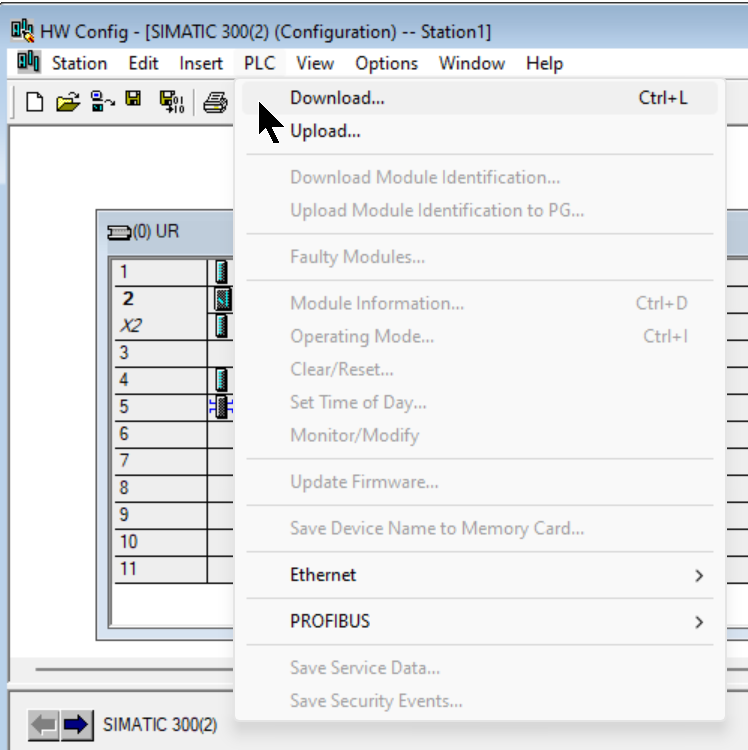Select rack slot row 3
The width and height of the screenshot is (748, 750).
click(x=174, y=353)
